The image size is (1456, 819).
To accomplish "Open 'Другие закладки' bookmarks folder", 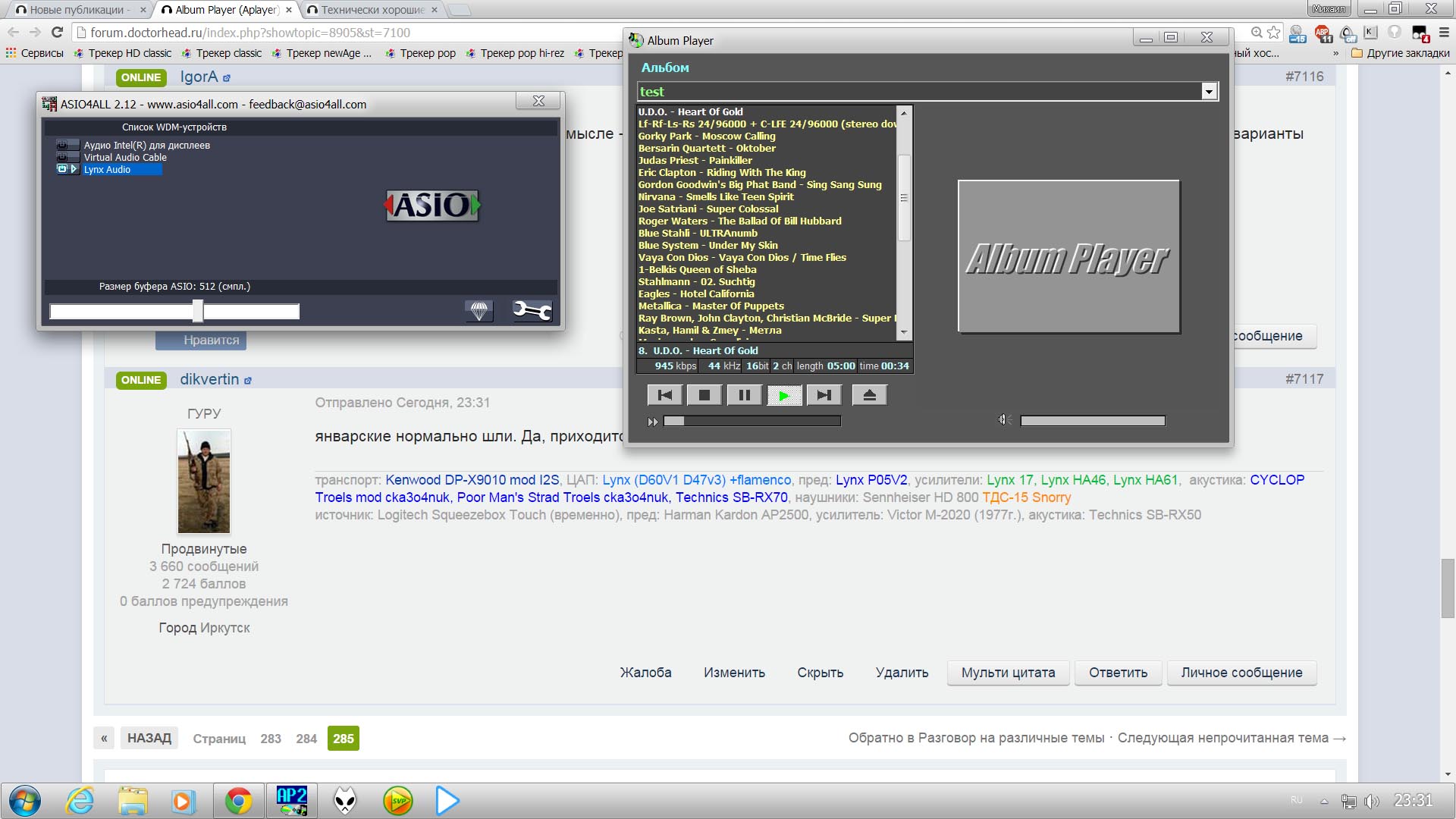I will tap(1401, 53).
